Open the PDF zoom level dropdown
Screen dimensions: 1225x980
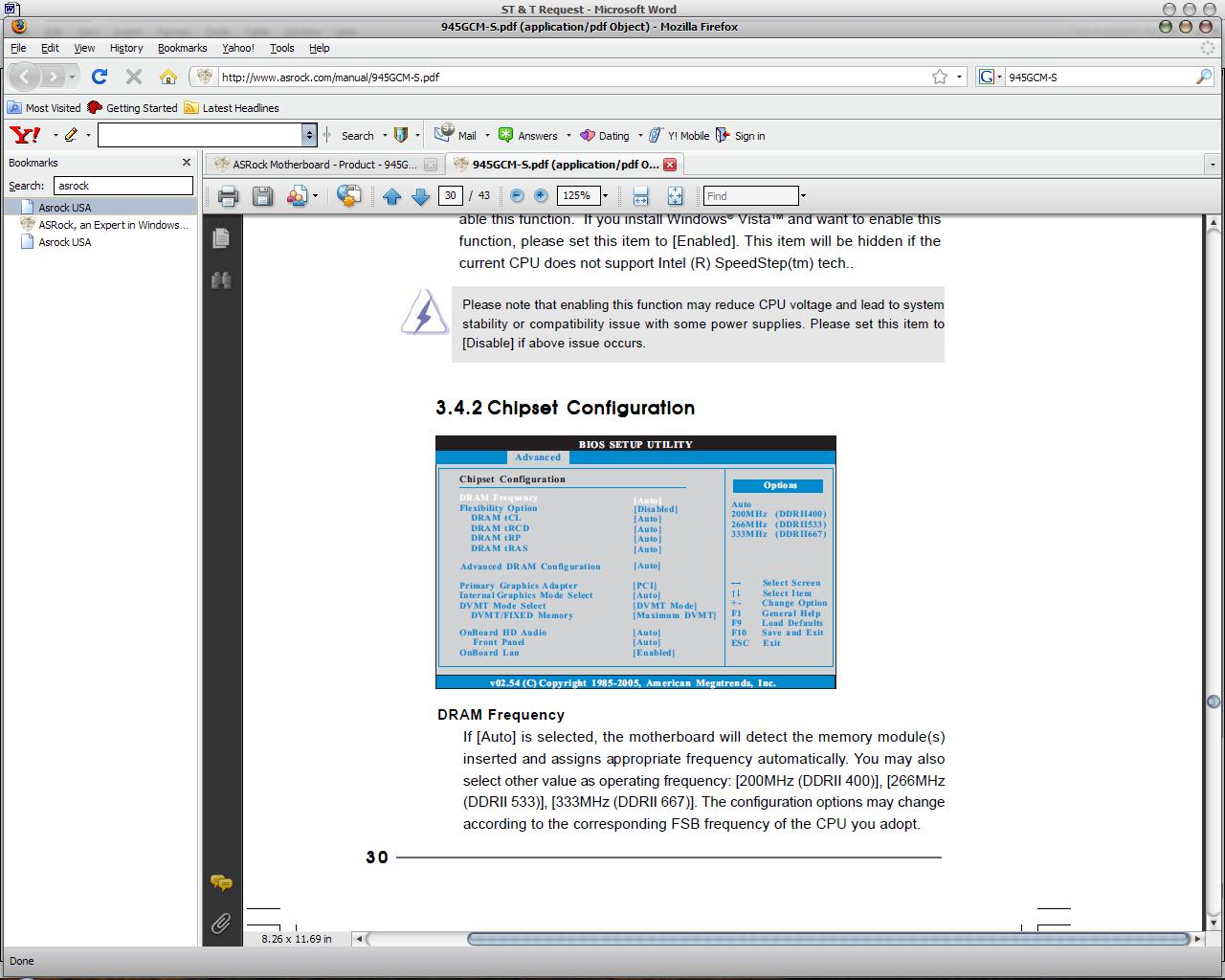pyautogui.click(x=605, y=196)
